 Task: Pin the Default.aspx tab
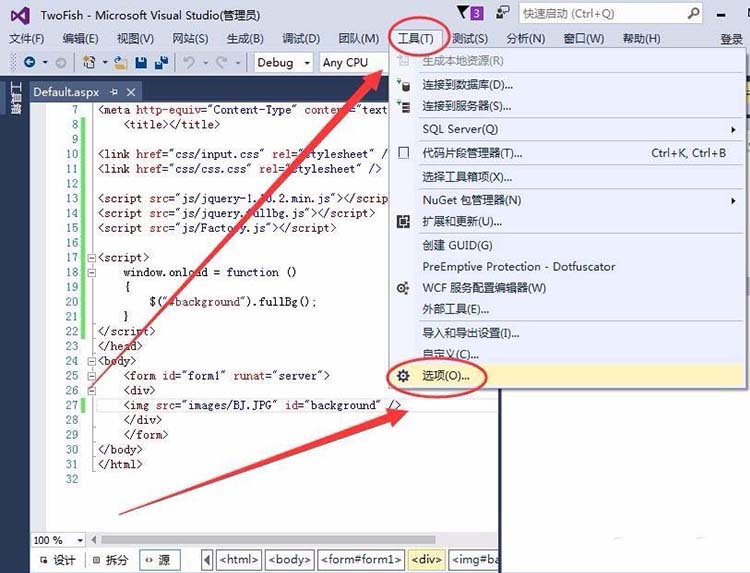tap(114, 92)
